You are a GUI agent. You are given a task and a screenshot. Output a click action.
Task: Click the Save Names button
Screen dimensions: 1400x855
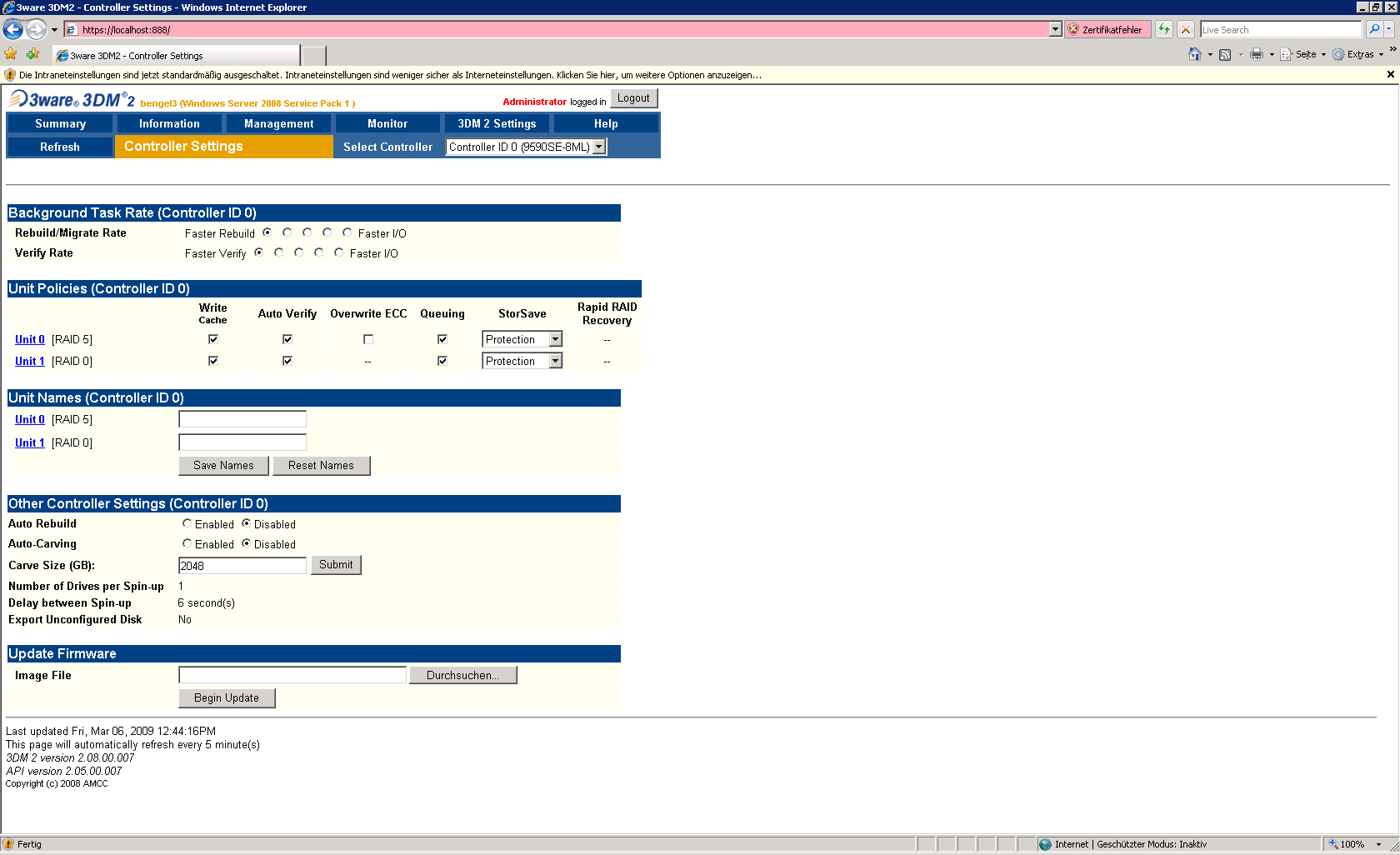(x=223, y=465)
